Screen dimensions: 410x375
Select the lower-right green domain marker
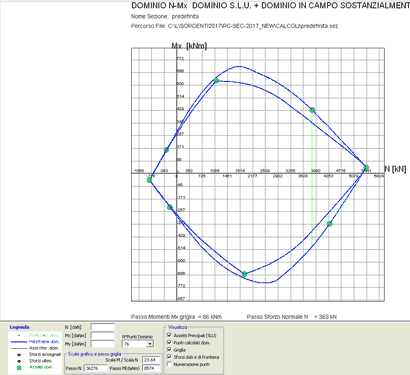coord(330,224)
